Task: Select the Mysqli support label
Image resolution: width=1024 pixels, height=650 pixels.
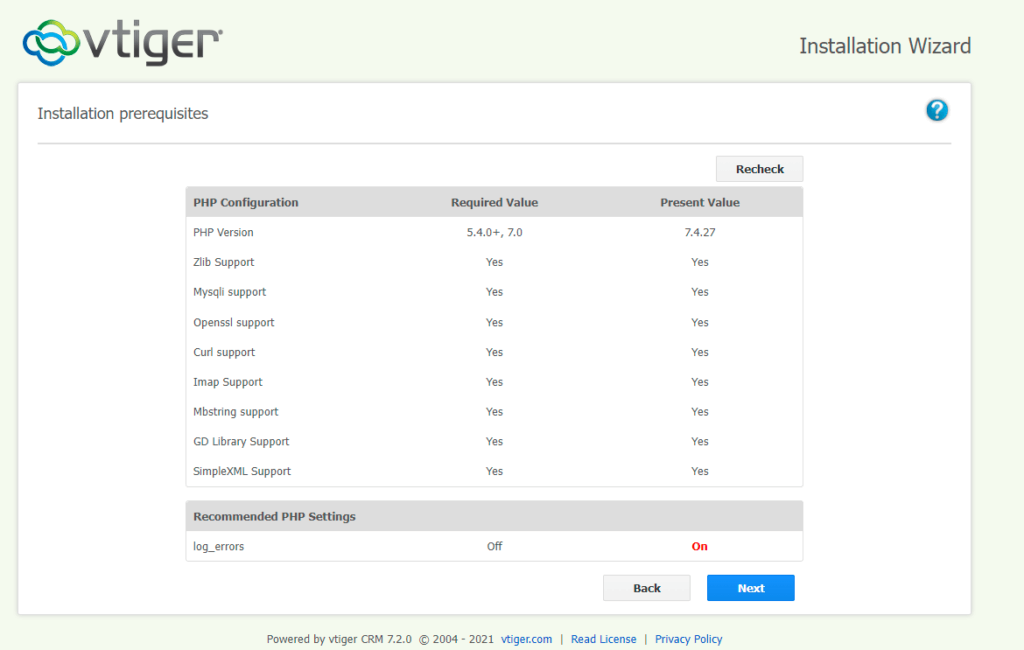Action: point(229,292)
